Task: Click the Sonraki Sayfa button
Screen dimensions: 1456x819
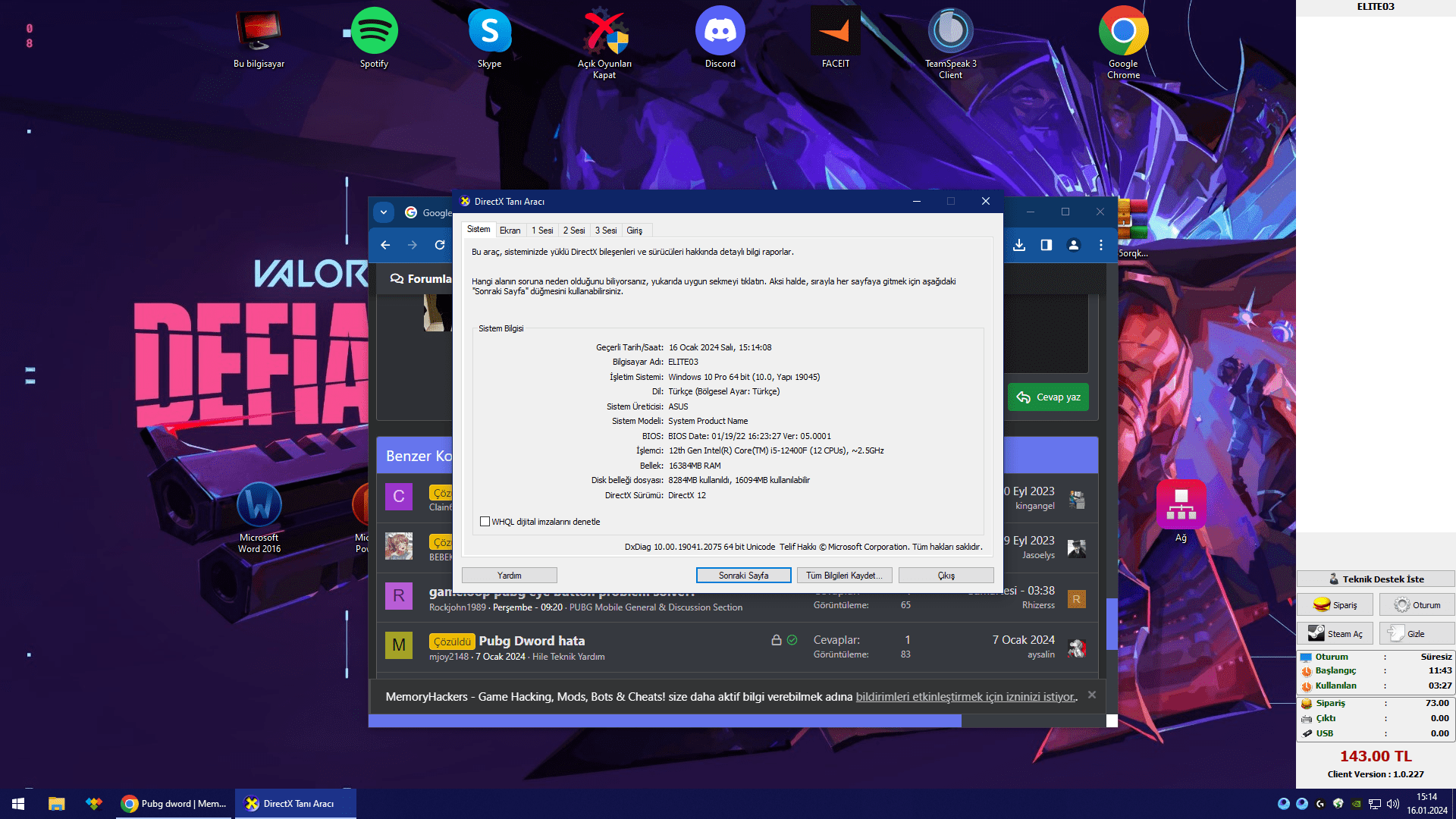Action: pyautogui.click(x=744, y=576)
